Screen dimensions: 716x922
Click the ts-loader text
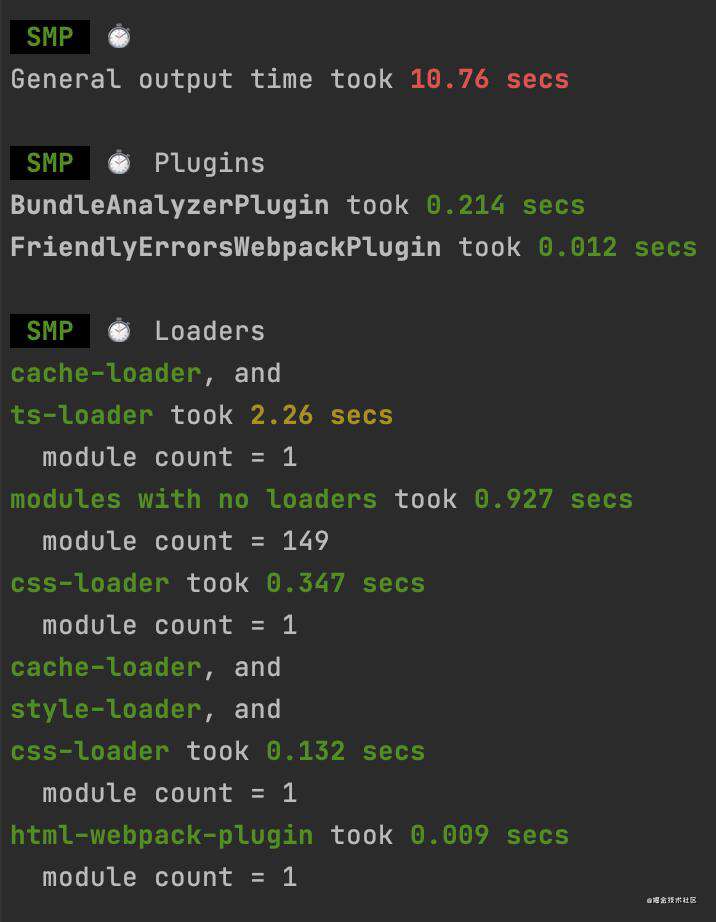[82, 415]
